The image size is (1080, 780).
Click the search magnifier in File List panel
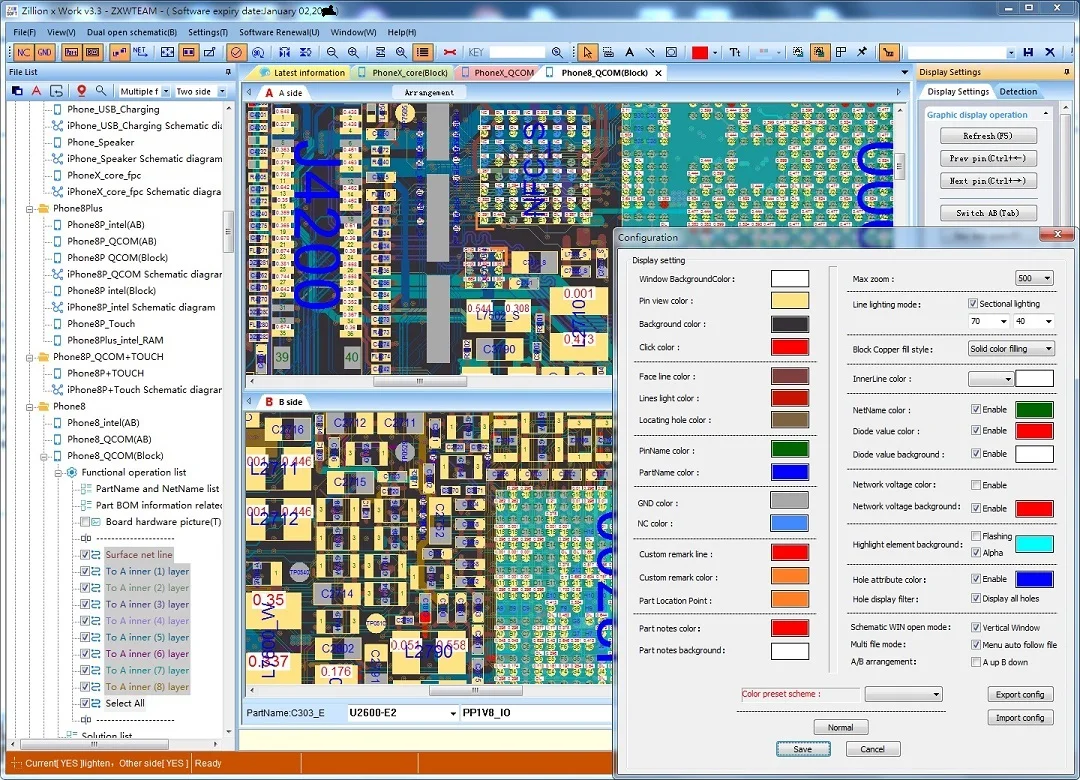click(101, 90)
